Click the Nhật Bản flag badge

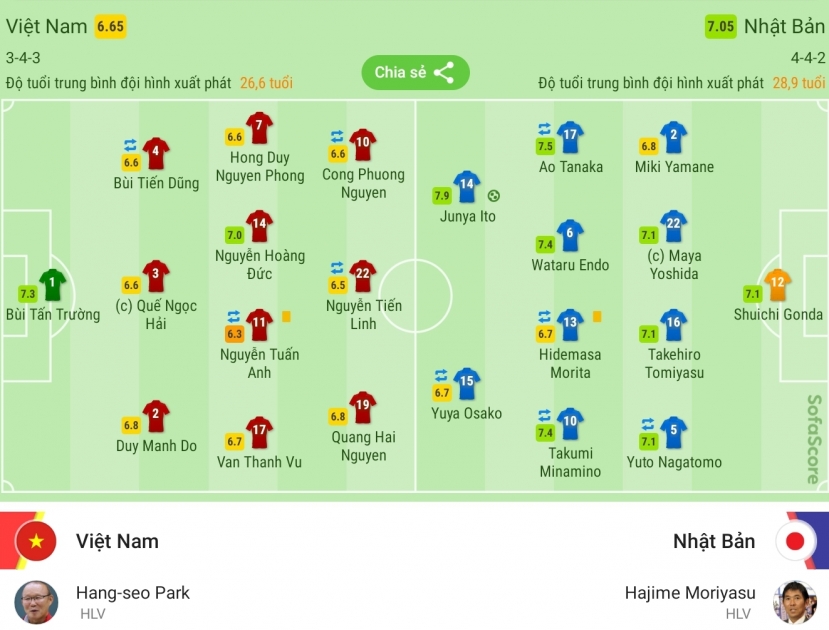tap(795, 541)
